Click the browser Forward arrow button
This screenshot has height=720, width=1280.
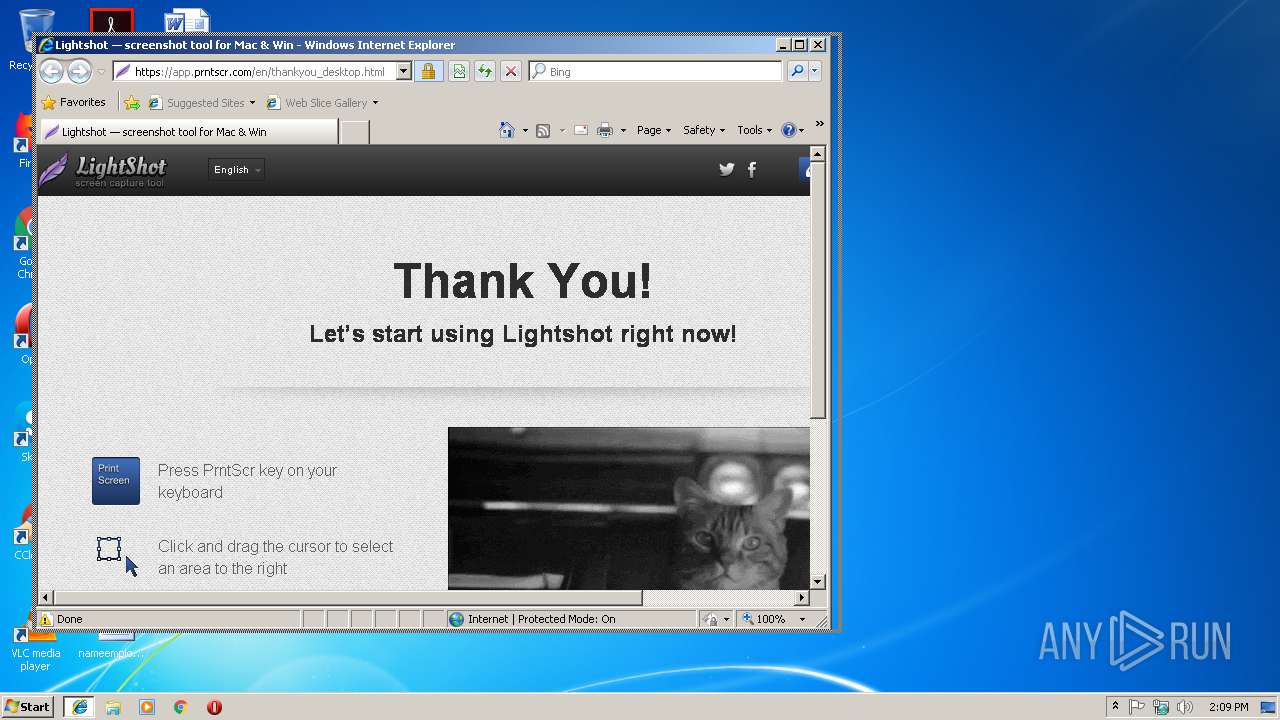79,71
